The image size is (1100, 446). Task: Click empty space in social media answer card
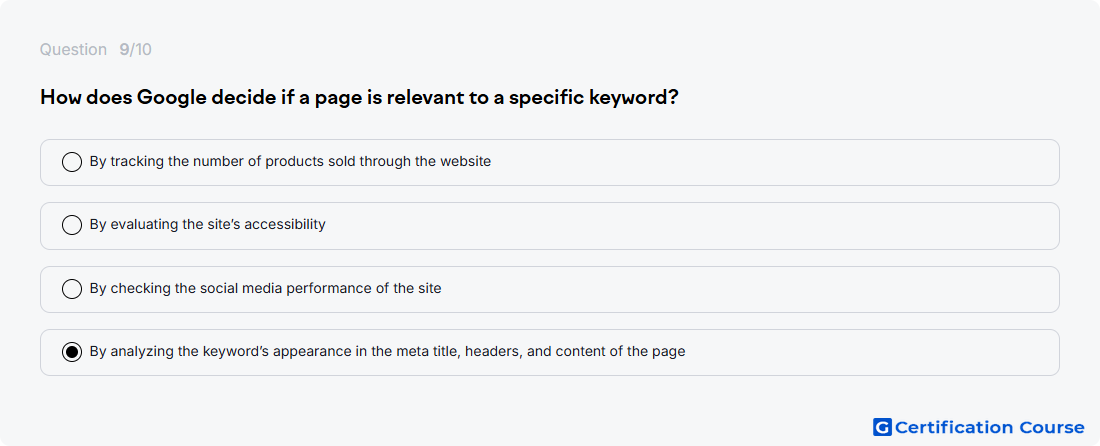(751, 289)
